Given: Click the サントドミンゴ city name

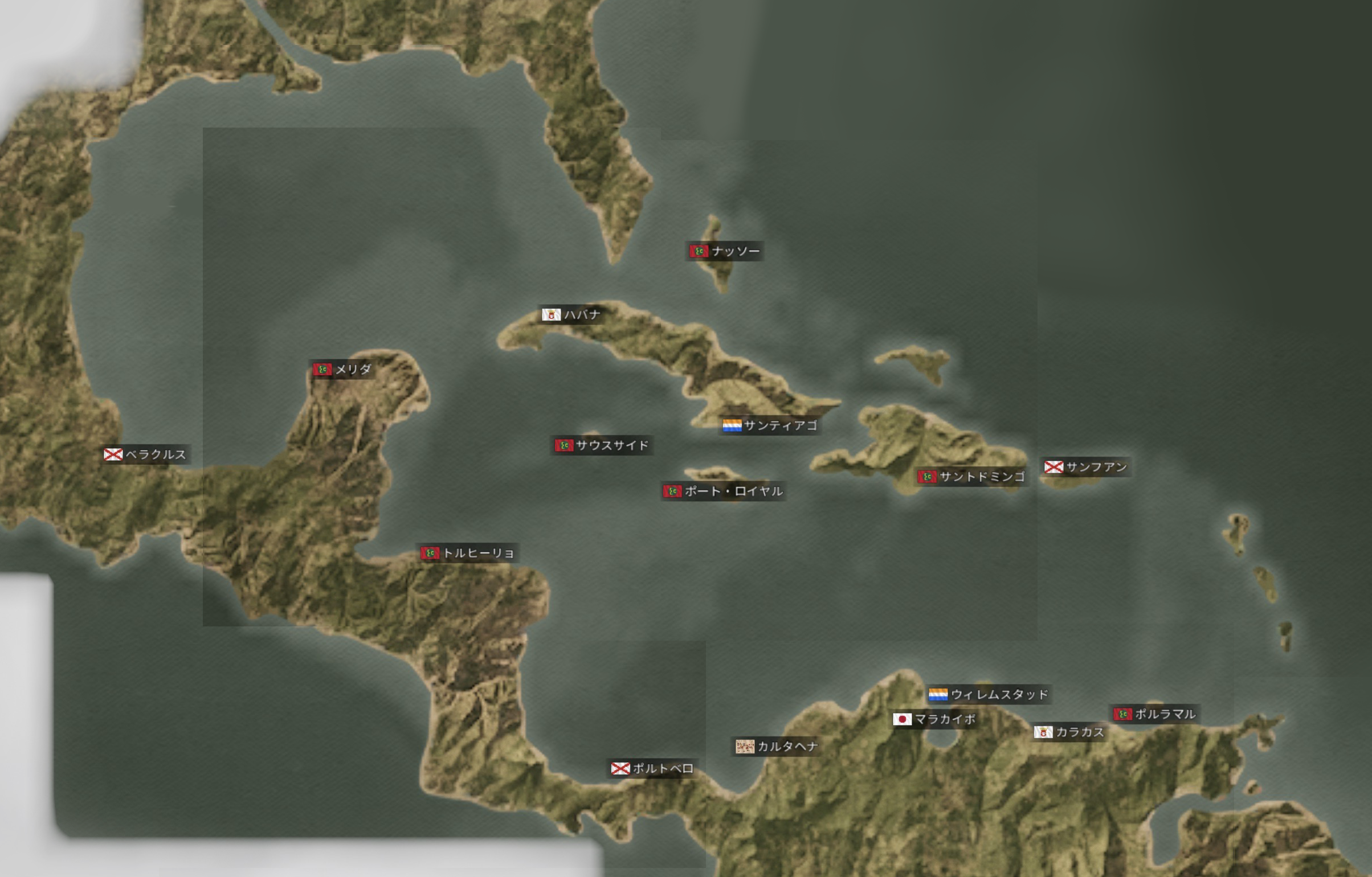Looking at the screenshot, I should (x=982, y=477).
